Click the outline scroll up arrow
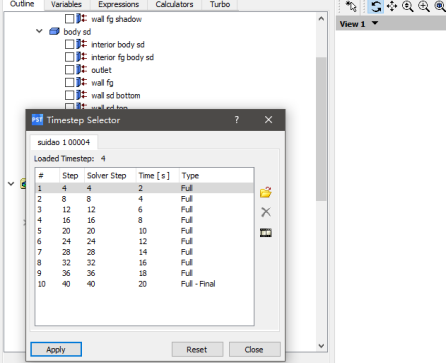 tap(321, 19)
